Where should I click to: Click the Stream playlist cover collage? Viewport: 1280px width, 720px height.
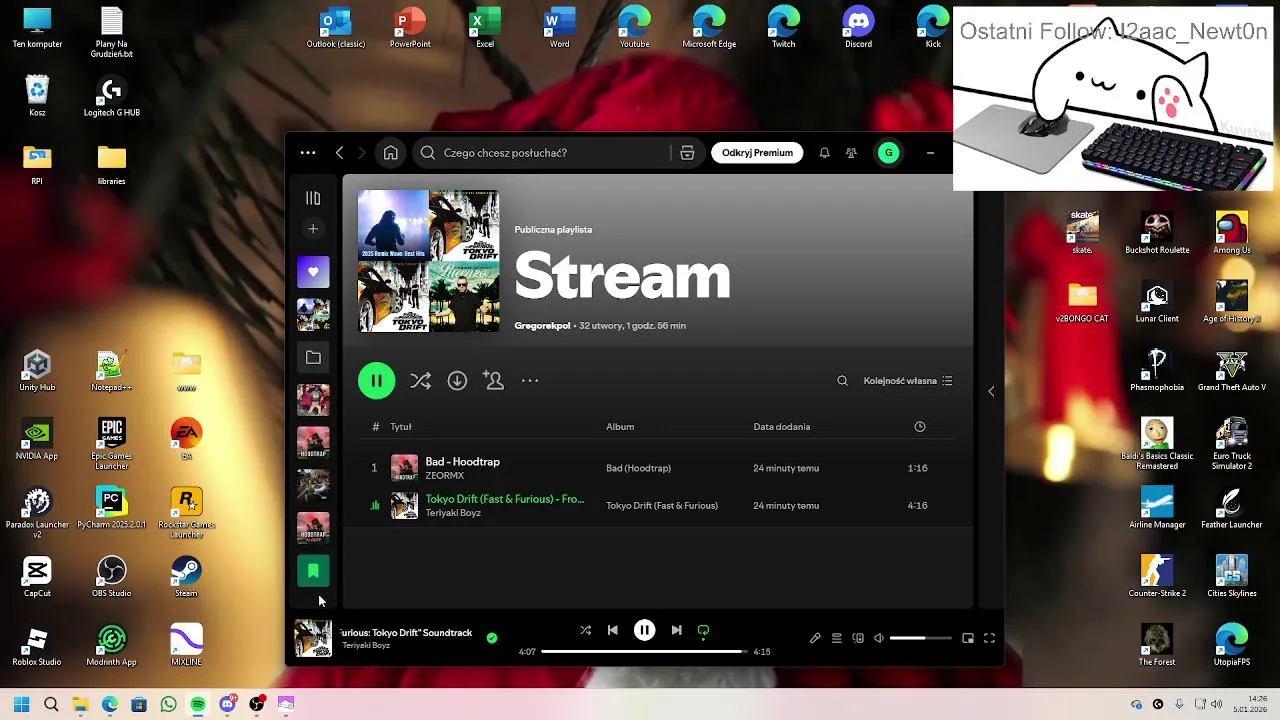tap(429, 261)
